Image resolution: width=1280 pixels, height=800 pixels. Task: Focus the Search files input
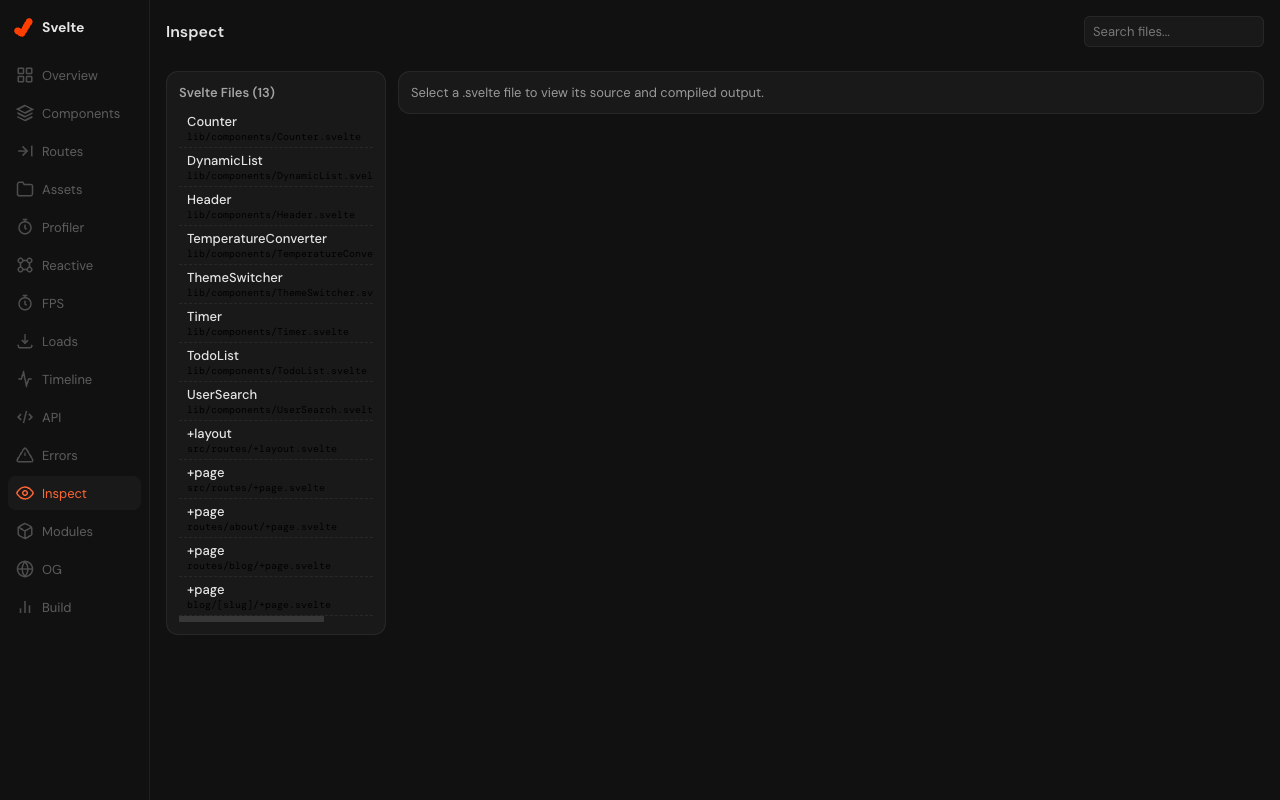1174,31
